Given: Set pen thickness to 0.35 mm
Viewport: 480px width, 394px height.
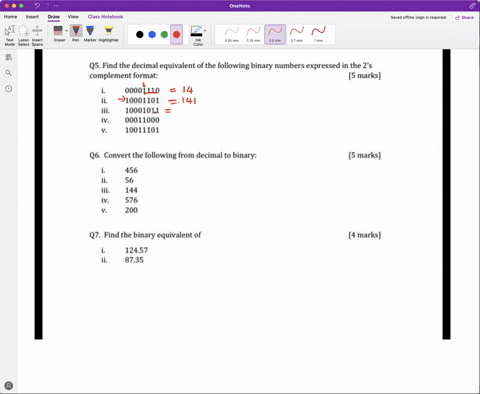Looking at the screenshot, I should tap(253, 34).
